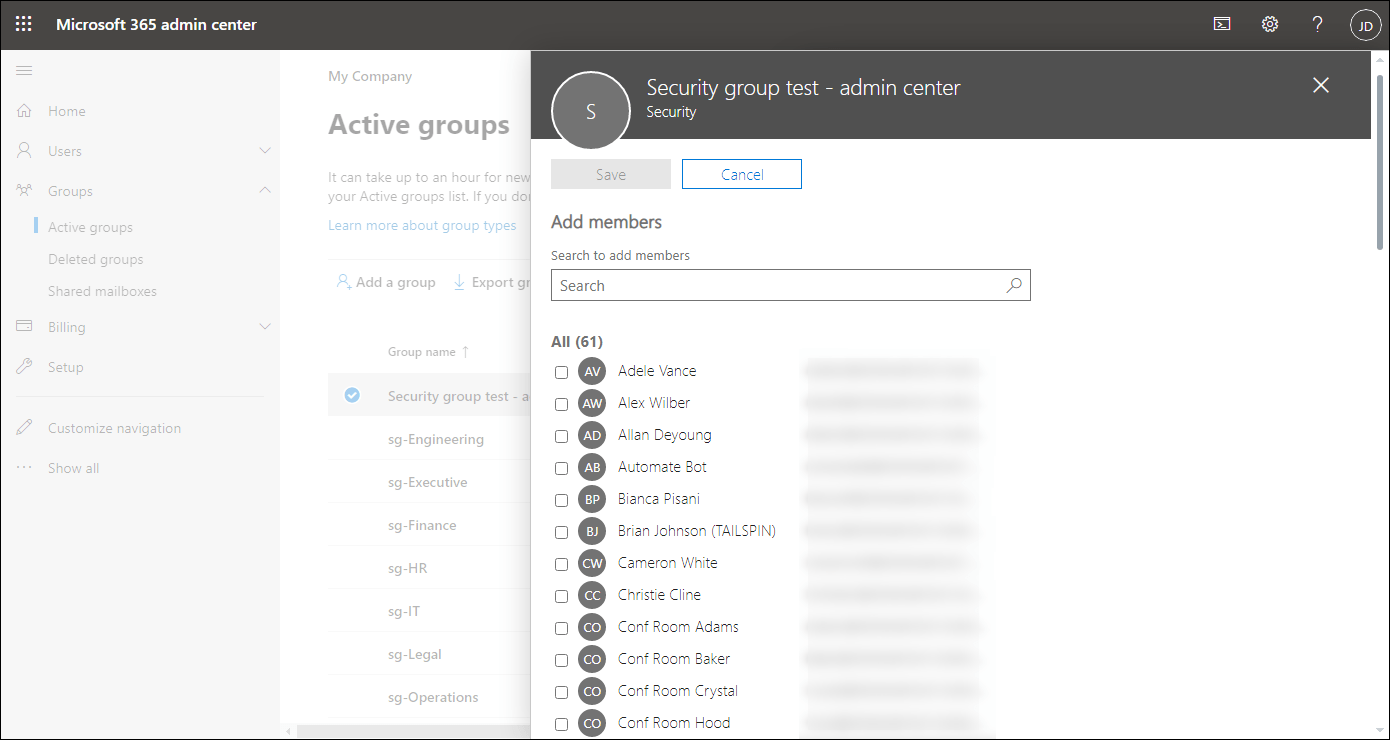The image size is (1390, 740).
Task: Click the PowerShell terminal icon in the top bar
Action: click(1221, 23)
